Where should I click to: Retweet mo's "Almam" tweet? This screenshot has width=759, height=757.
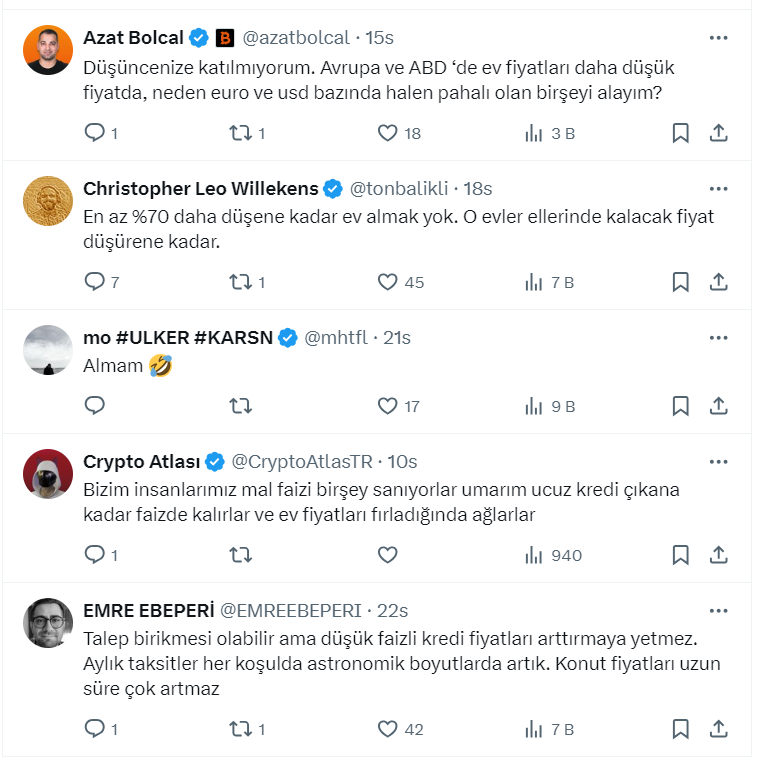pos(241,405)
